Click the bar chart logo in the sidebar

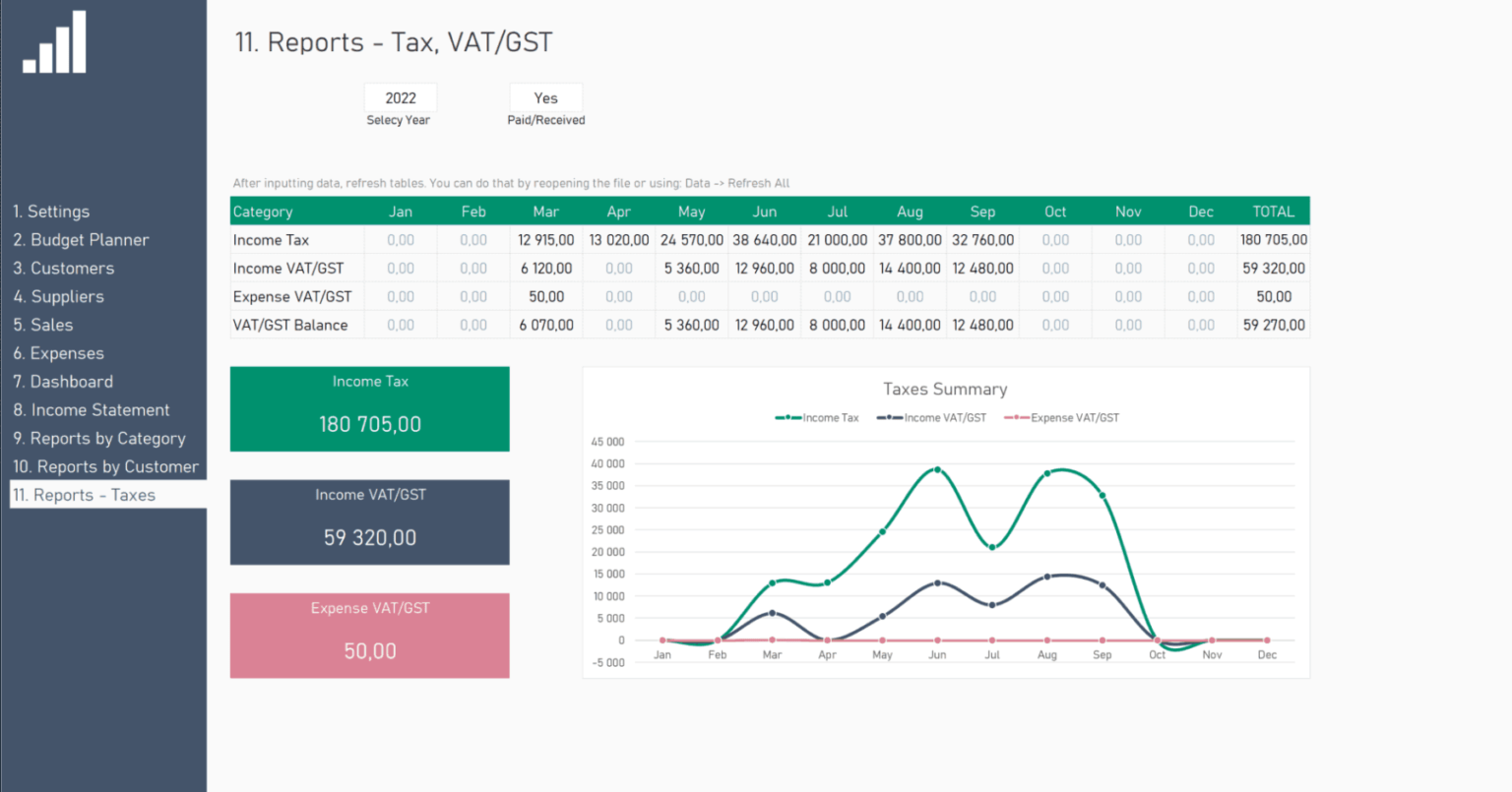point(53,41)
